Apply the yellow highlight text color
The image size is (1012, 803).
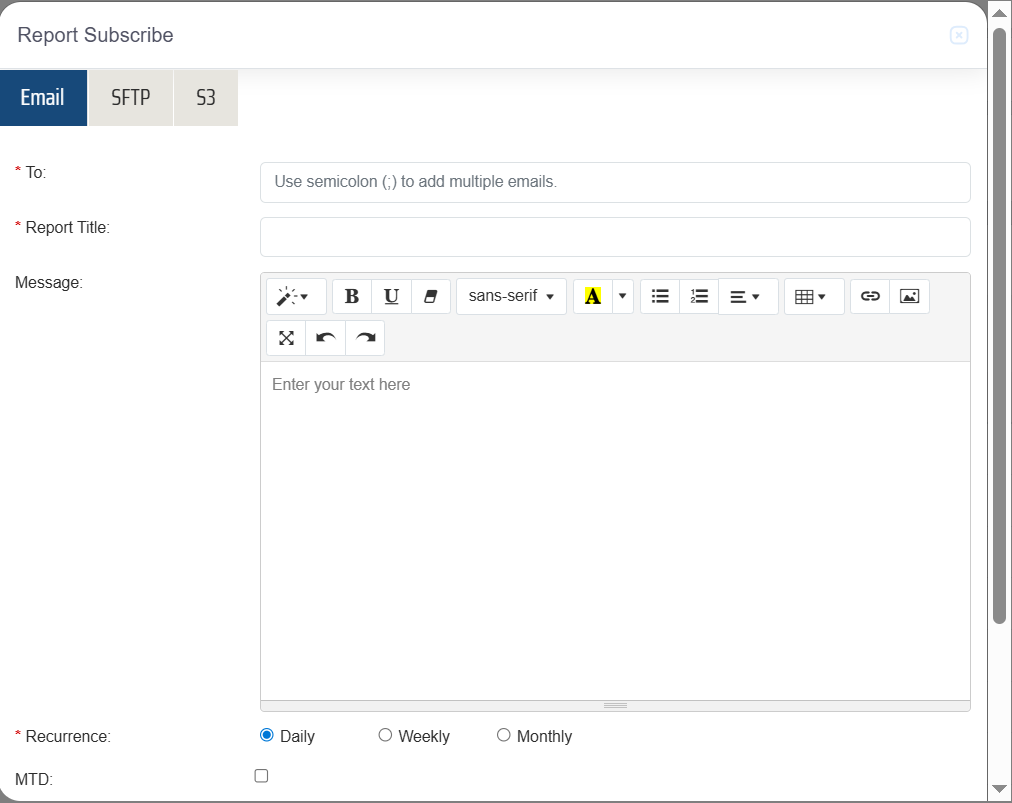click(593, 297)
